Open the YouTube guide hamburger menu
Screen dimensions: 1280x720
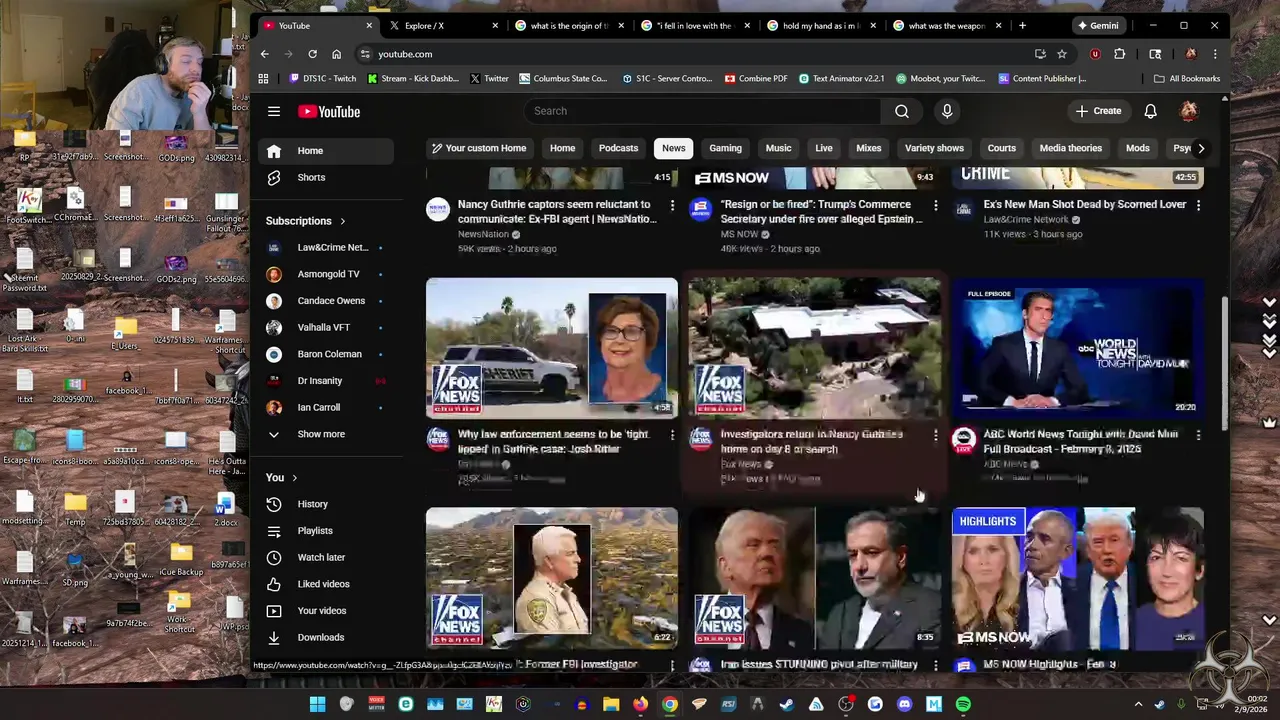point(274,111)
